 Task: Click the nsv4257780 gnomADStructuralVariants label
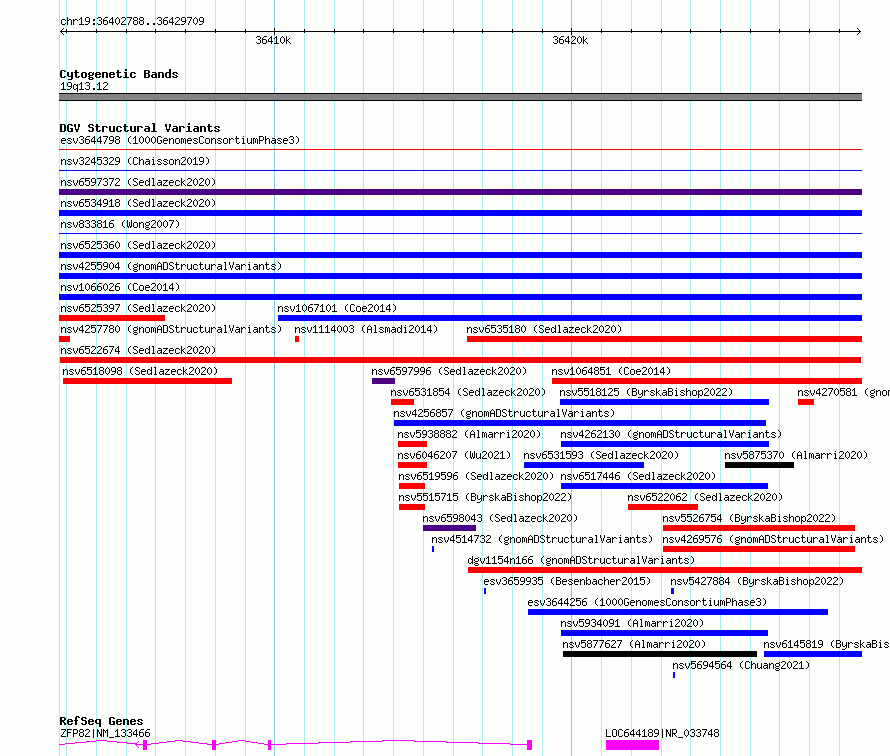pos(171,329)
